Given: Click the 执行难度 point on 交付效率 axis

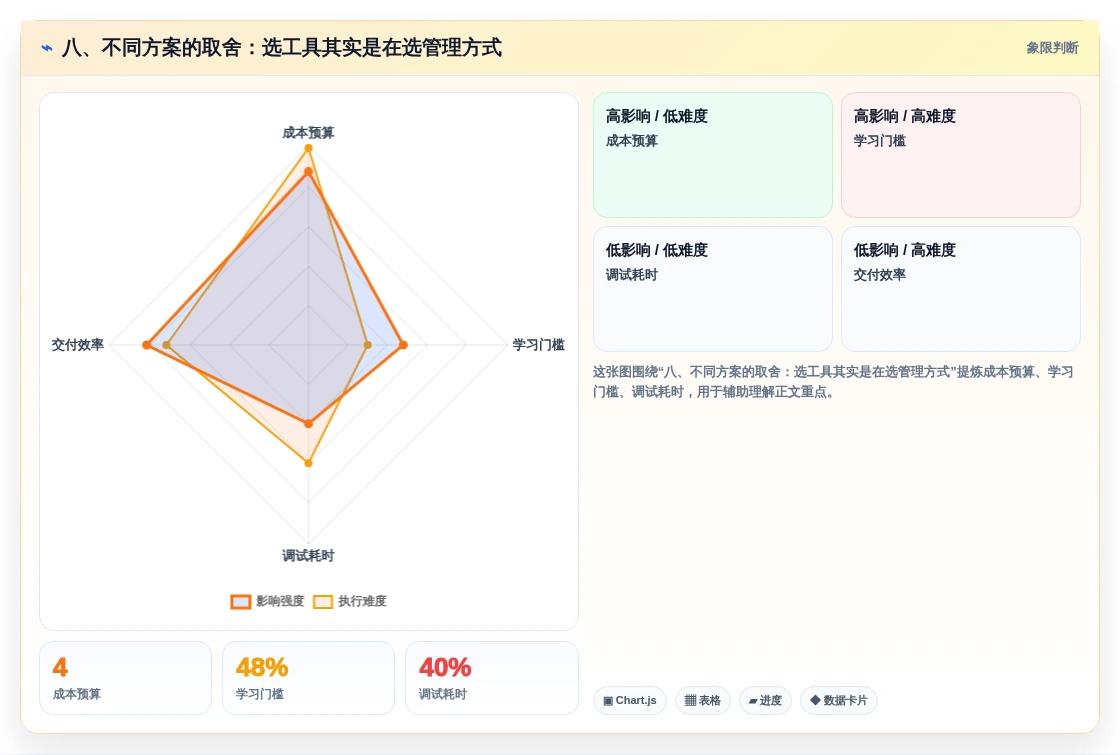Looking at the screenshot, I should coord(166,345).
